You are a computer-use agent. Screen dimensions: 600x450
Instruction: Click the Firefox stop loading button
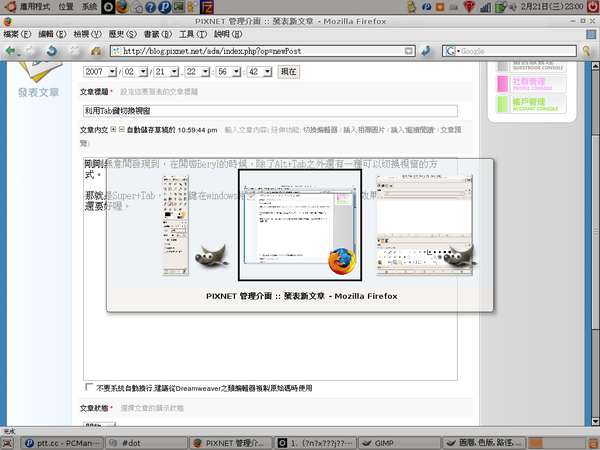[x=74, y=51]
